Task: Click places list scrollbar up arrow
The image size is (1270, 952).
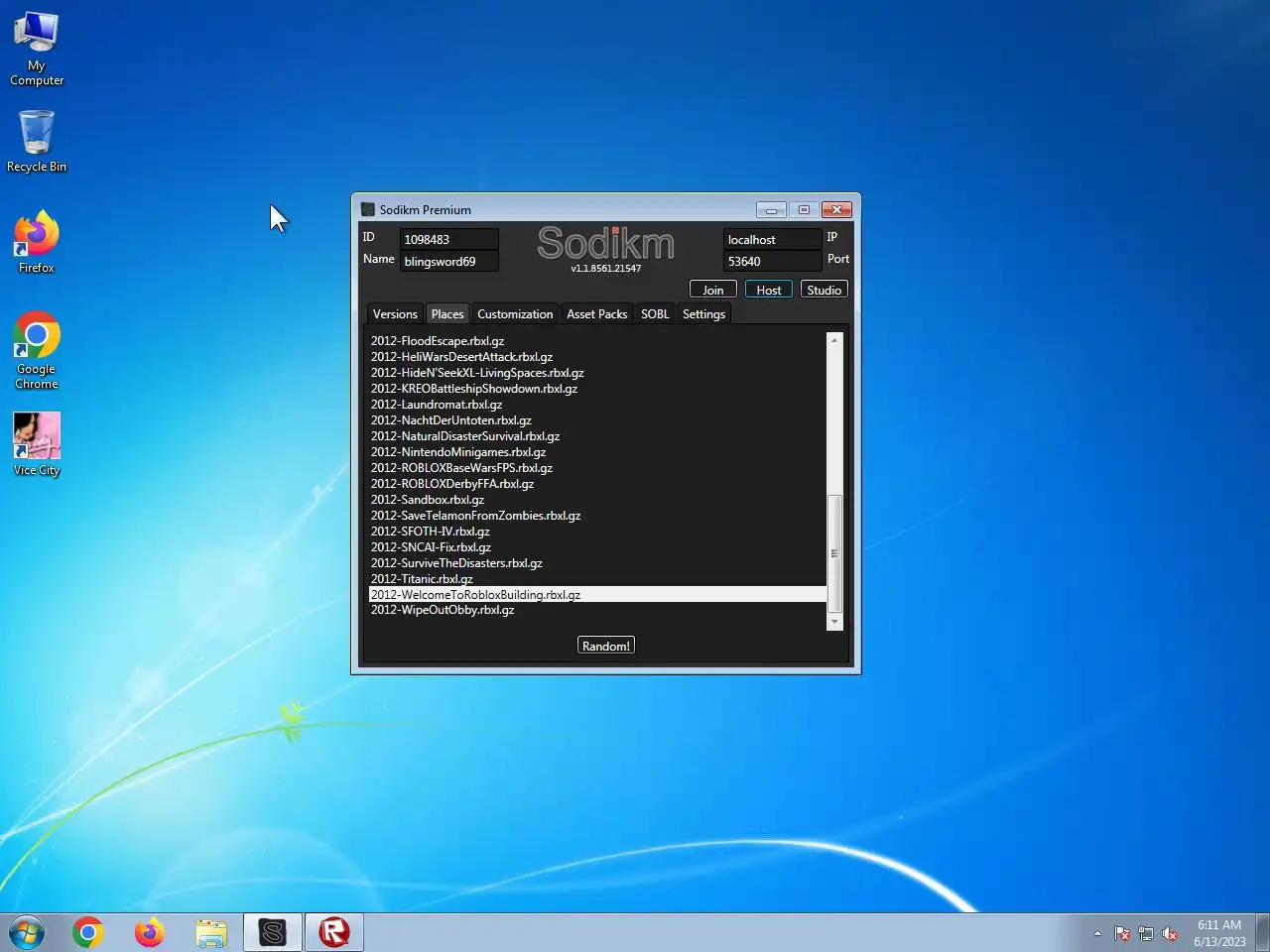Action: click(834, 340)
